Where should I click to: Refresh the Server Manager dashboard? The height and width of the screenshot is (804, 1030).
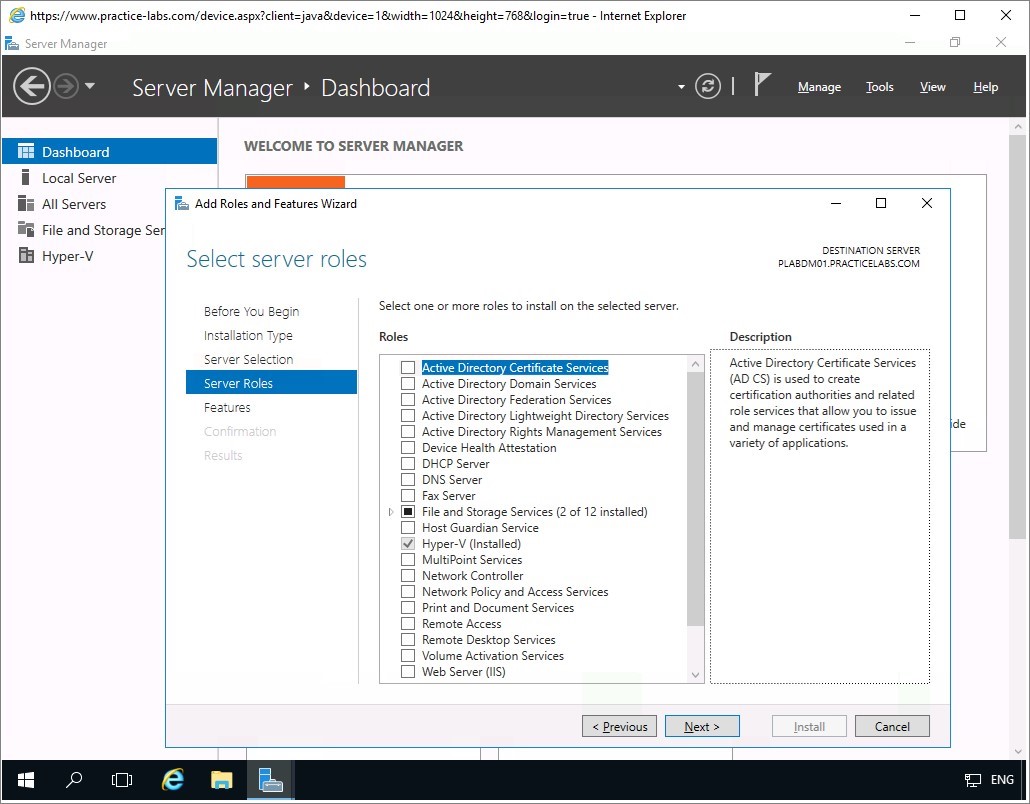click(707, 86)
